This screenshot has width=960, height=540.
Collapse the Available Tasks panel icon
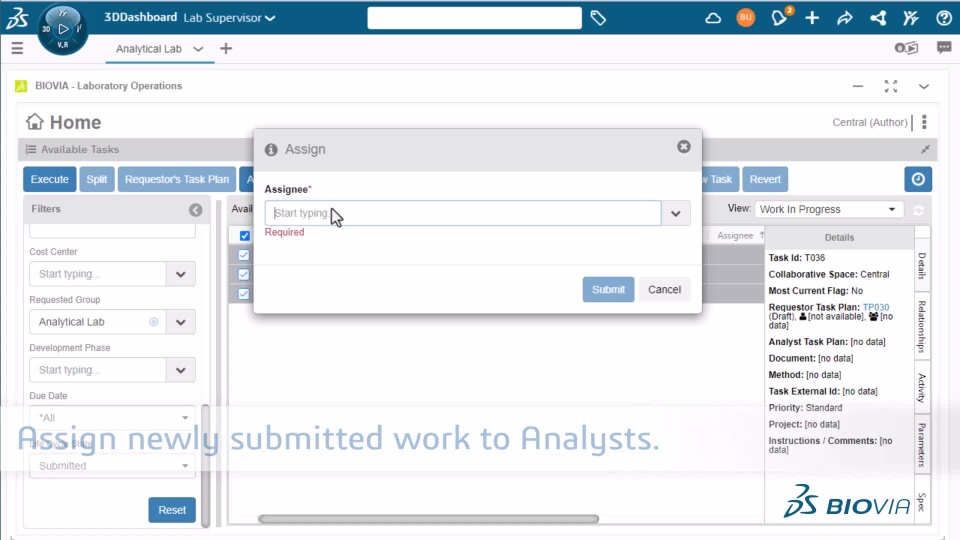(x=924, y=149)
